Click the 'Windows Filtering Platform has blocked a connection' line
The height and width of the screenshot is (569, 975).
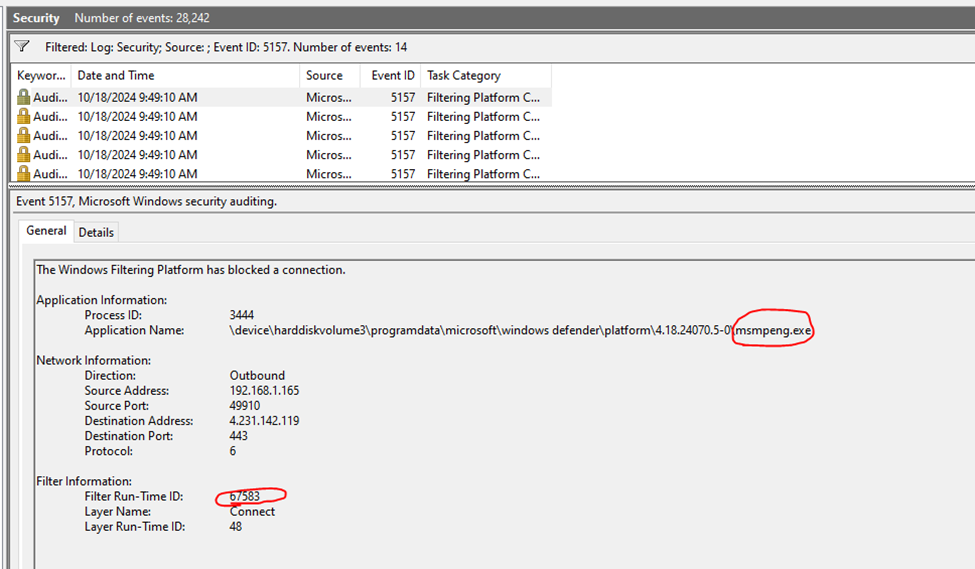pos(191,270)
